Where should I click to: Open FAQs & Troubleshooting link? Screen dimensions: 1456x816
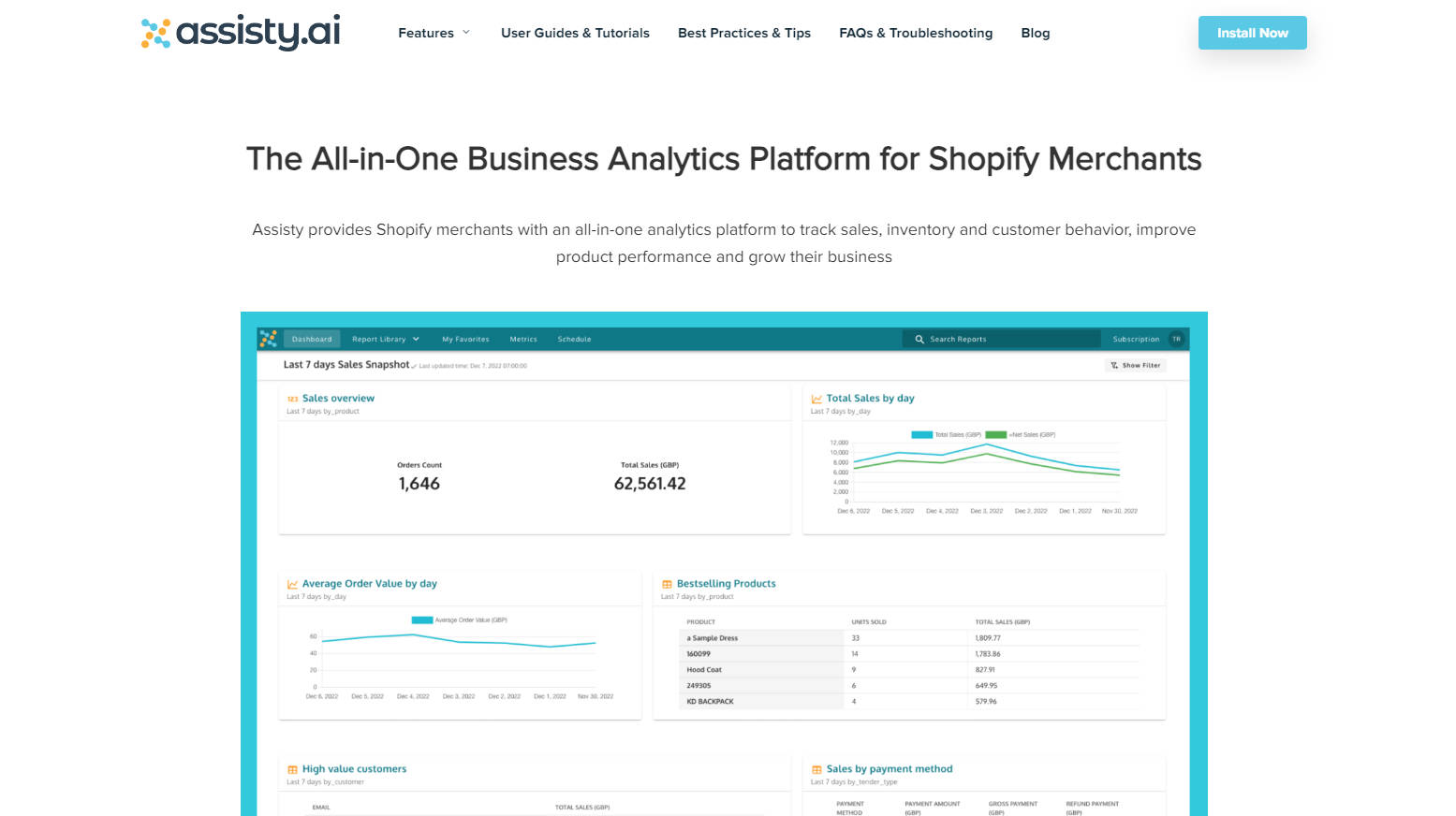915,33
